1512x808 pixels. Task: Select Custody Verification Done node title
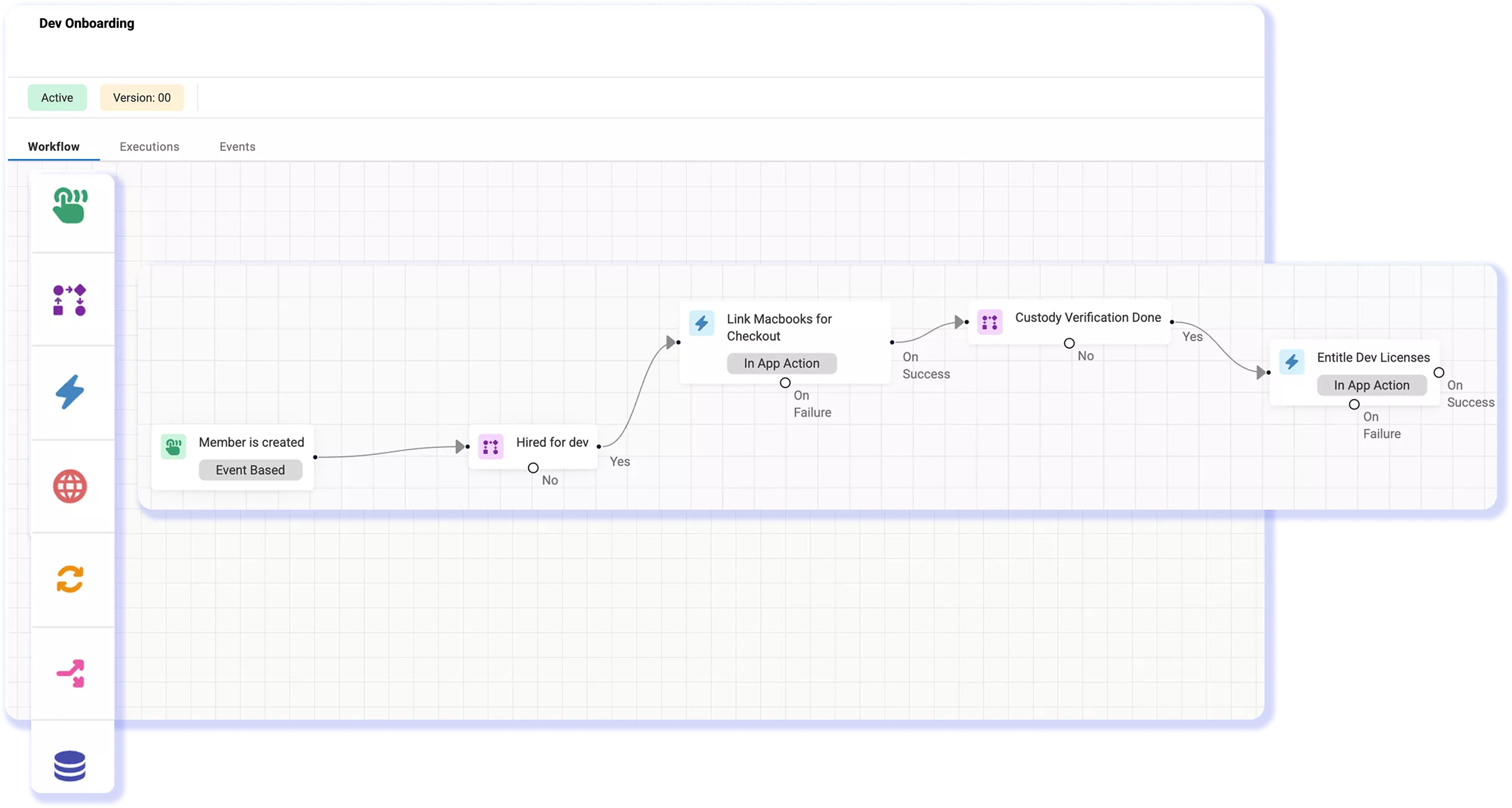coord(1088,318)
